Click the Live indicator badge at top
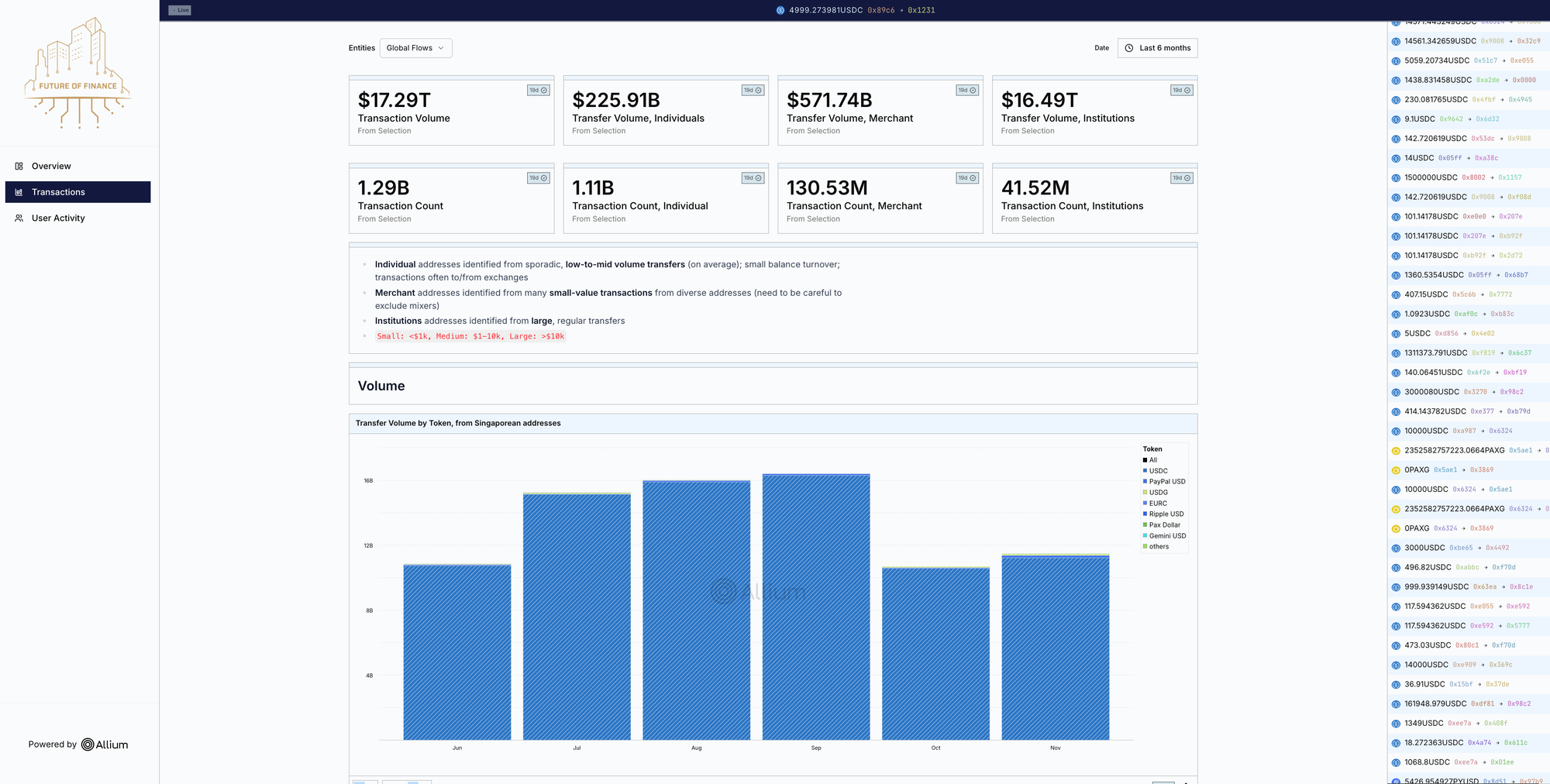This screenshot has width=1550, height=784. click(180, 10)
